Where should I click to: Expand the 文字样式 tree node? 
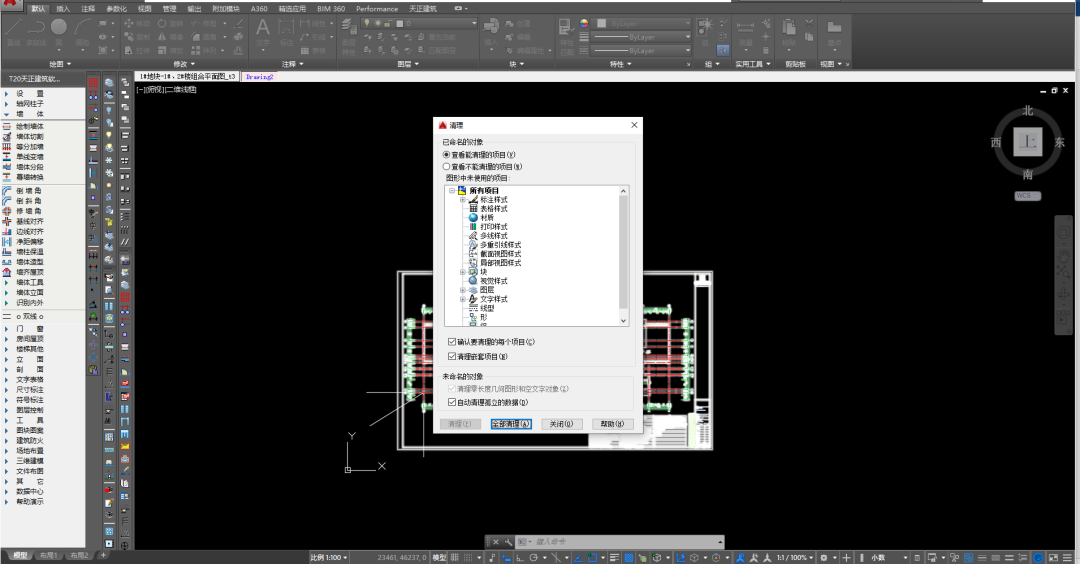[463, 299]
